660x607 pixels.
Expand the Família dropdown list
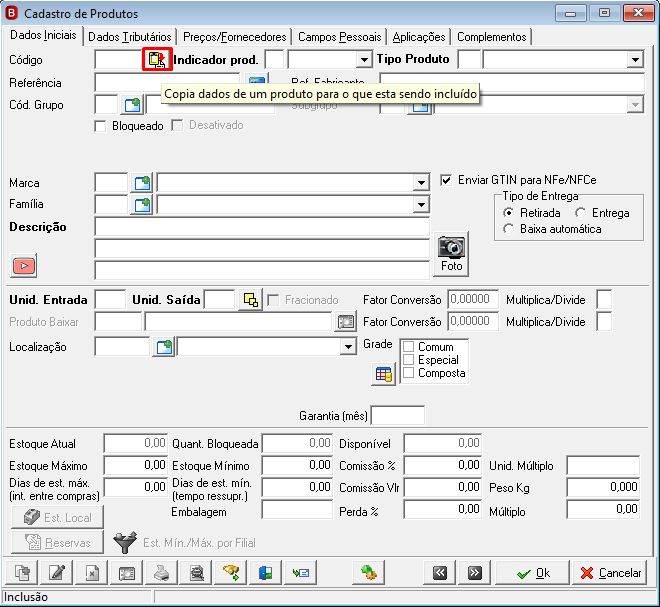click(x=421, y=205)
